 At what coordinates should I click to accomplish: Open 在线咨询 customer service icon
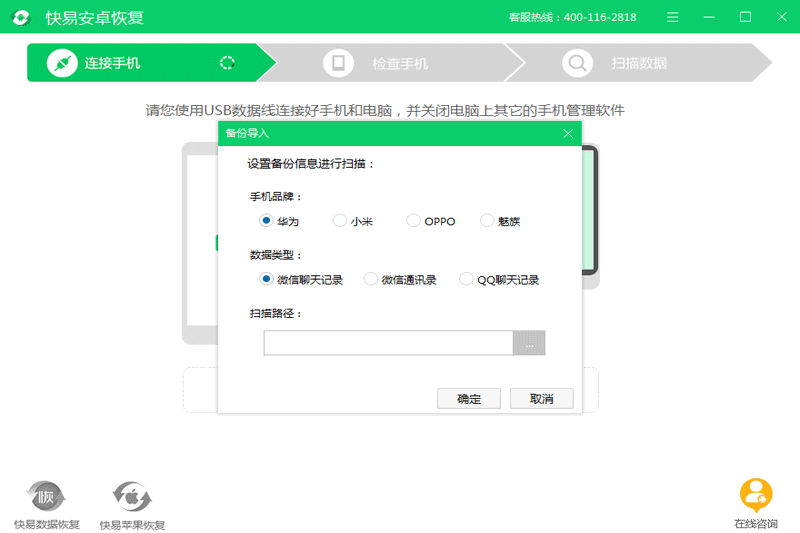click(756, 495)
